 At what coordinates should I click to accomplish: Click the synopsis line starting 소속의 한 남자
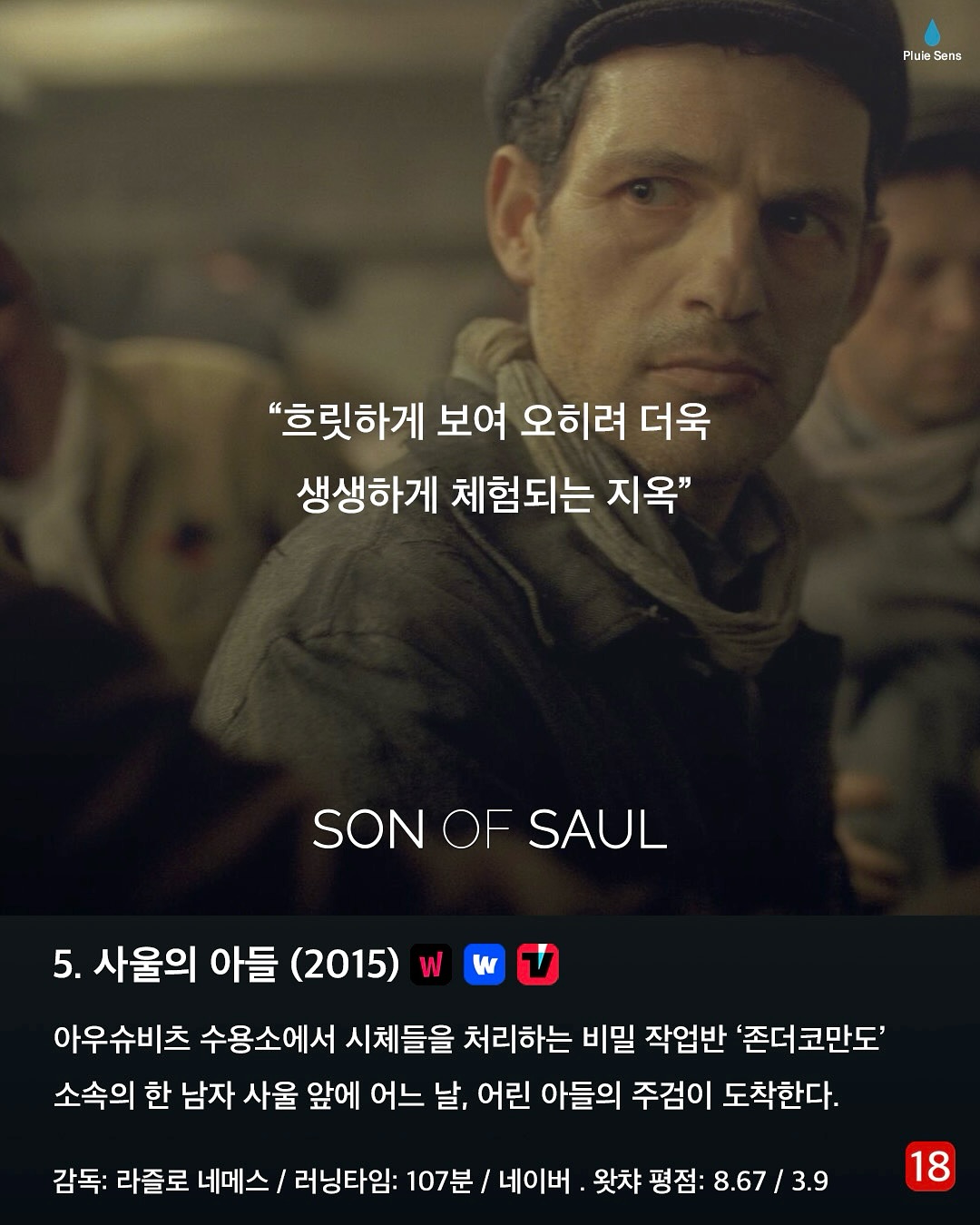(x=446, y=1096)
